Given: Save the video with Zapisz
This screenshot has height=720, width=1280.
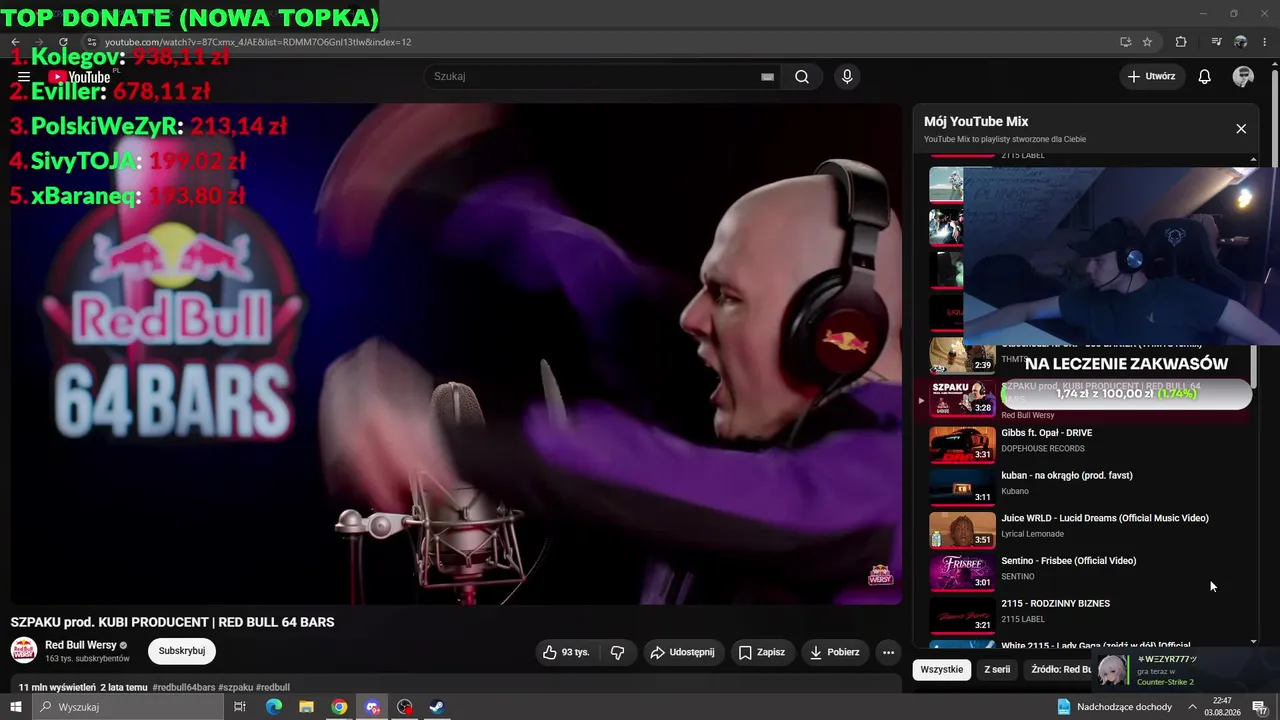Looking at the screenshot, I should (761, 652).
